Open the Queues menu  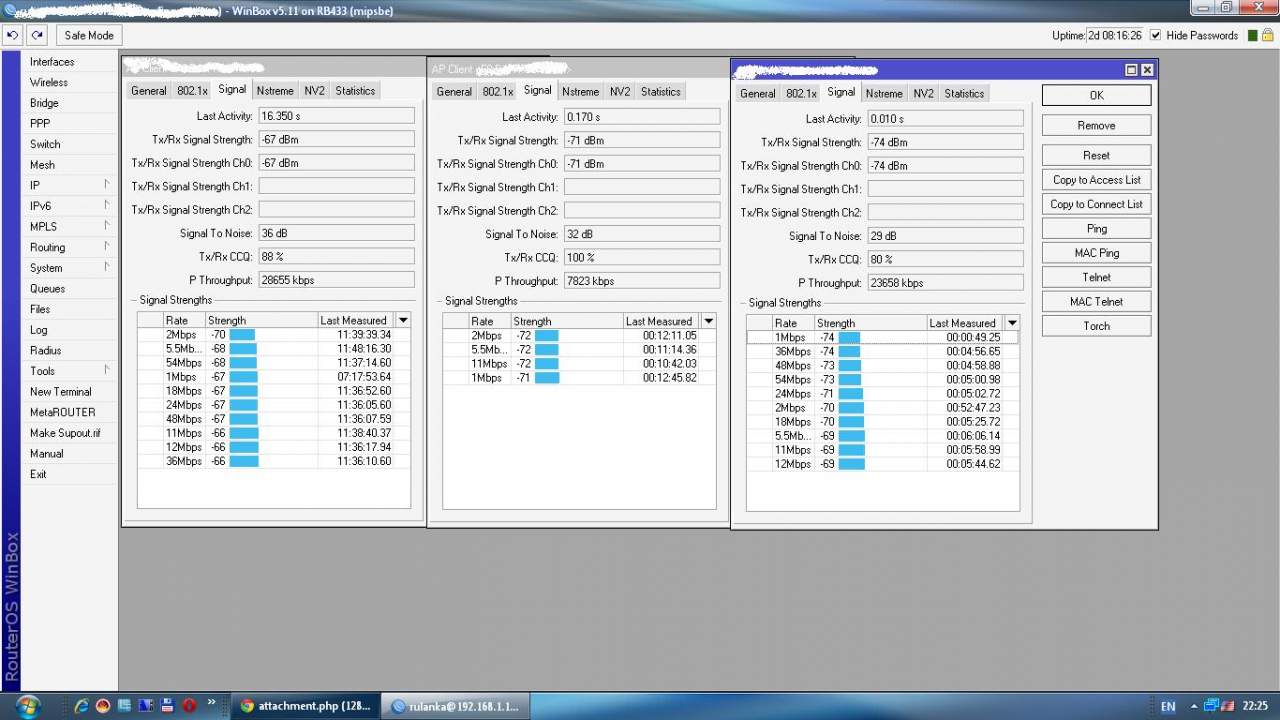pyautogui.click(x=47, y=289)
